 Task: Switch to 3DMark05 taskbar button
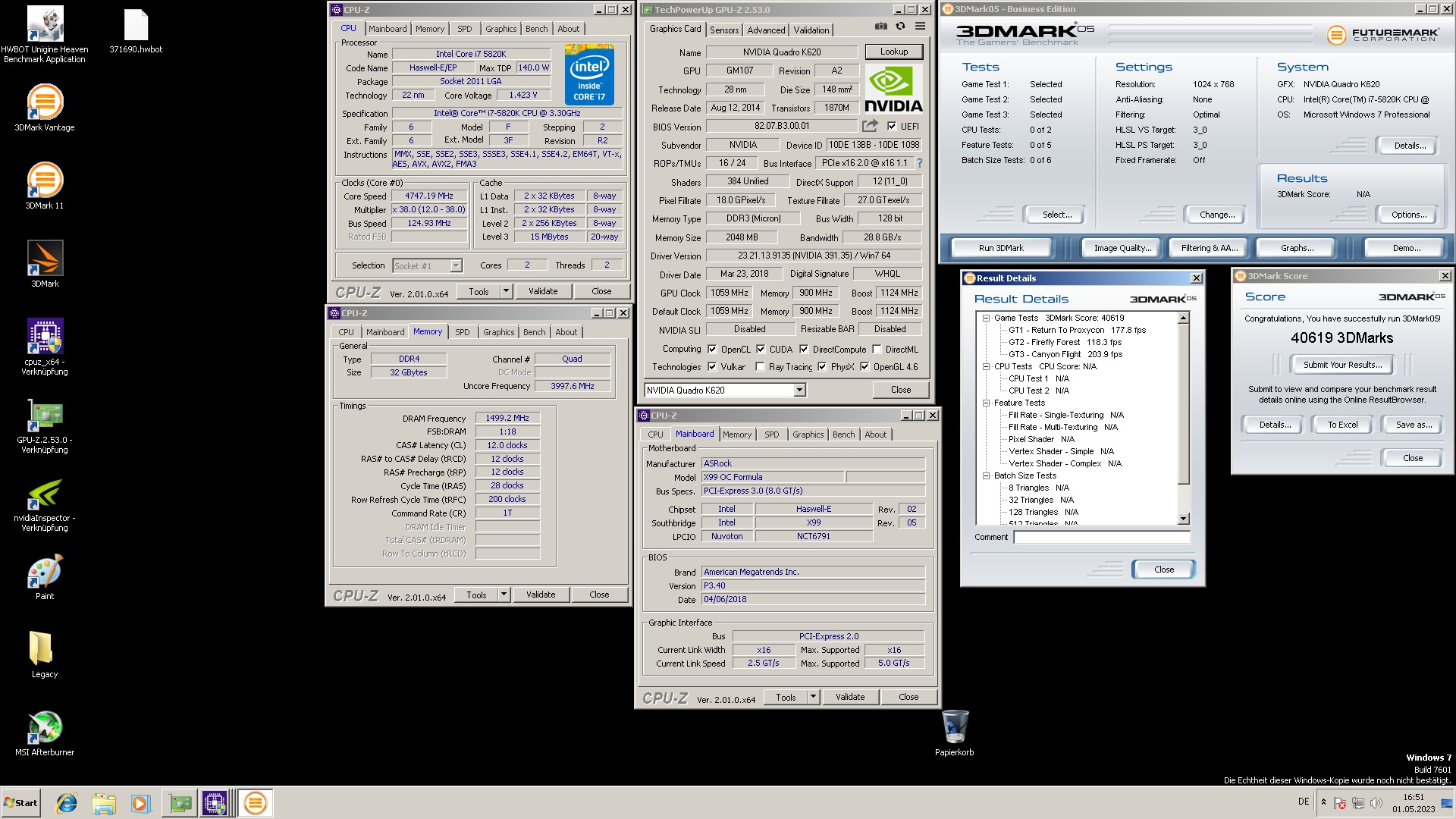click(x=256, y=803)
